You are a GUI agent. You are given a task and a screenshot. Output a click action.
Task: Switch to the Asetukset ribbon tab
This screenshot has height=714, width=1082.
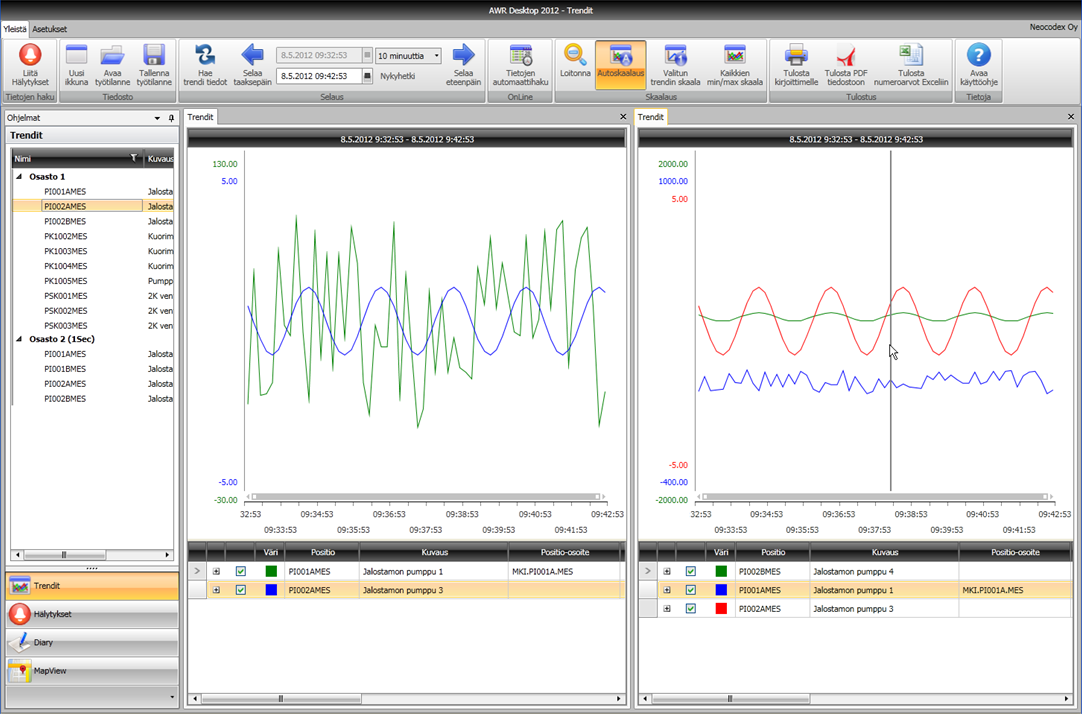[x=49, y=29]
